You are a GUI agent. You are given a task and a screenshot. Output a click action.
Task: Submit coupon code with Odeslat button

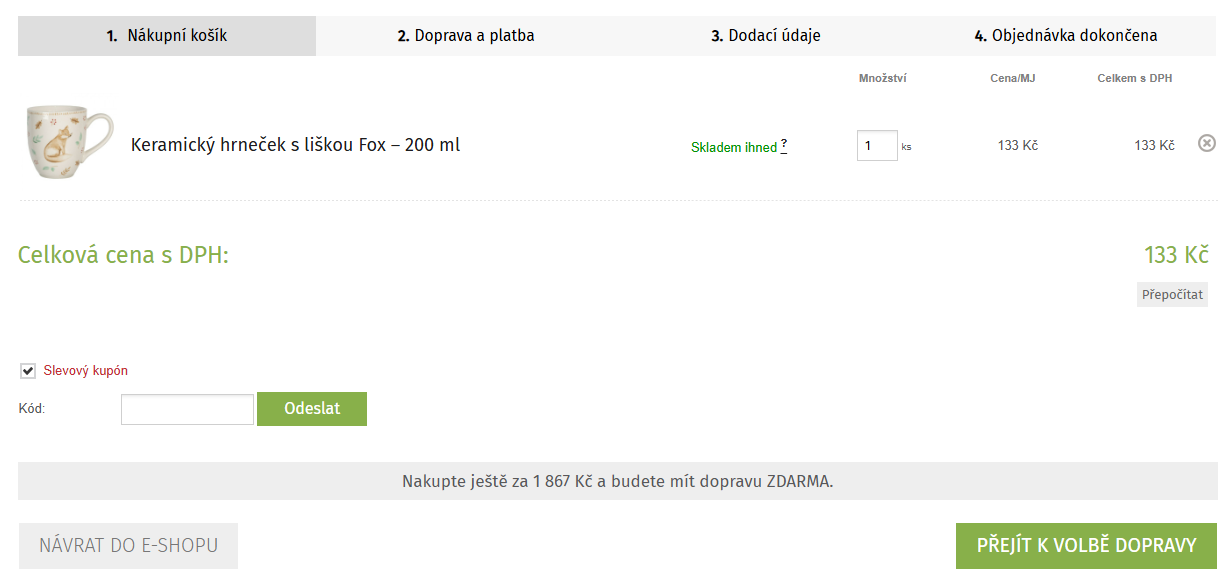pyautogui.click(x=312, y=409)
